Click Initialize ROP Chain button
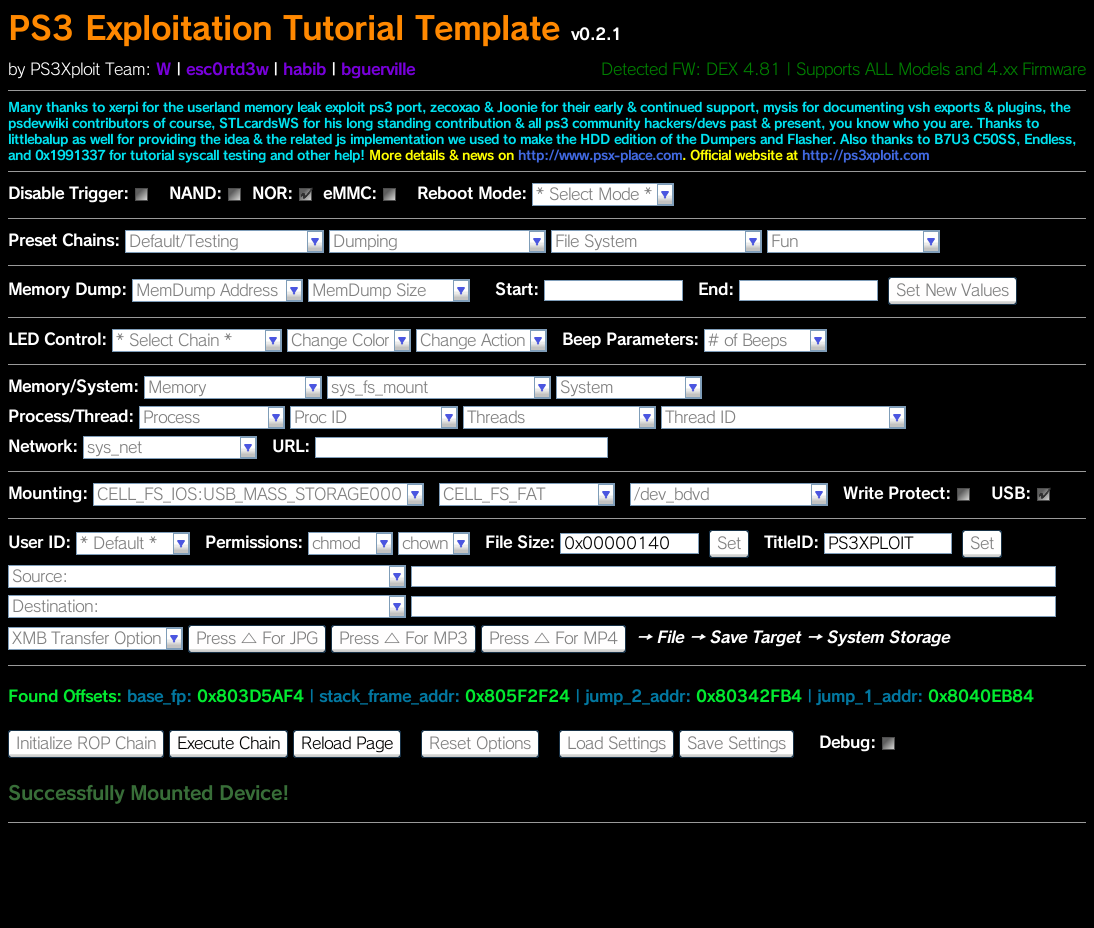Image resolution: width=1094 pixels, height=928 pixels. [x=86, y=744]
